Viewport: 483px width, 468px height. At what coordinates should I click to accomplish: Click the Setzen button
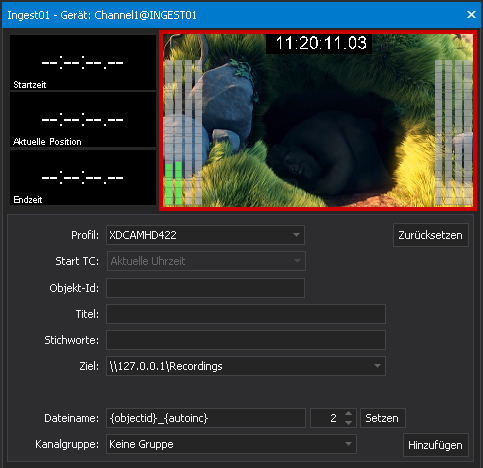point(382,418)
